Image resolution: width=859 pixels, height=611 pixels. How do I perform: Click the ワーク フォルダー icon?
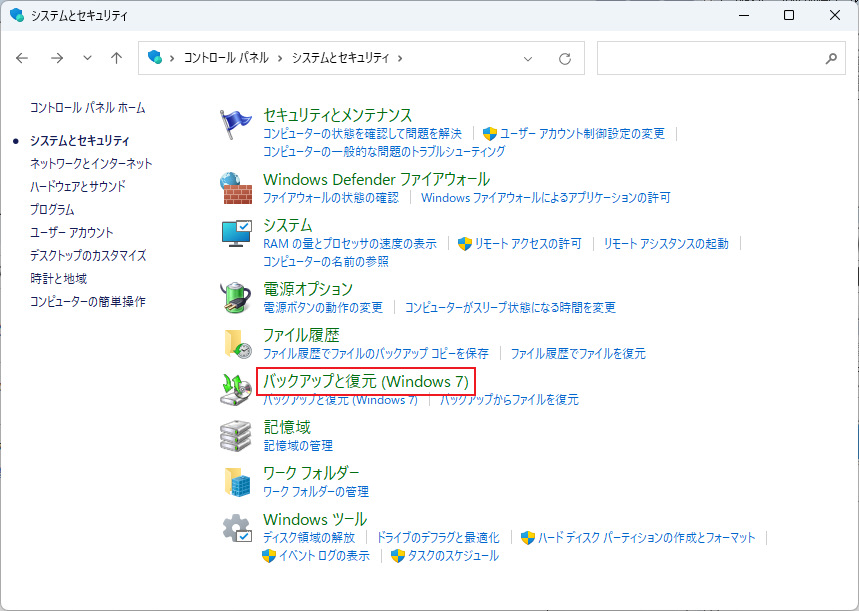pyautogui.click(x=237, y=482)
